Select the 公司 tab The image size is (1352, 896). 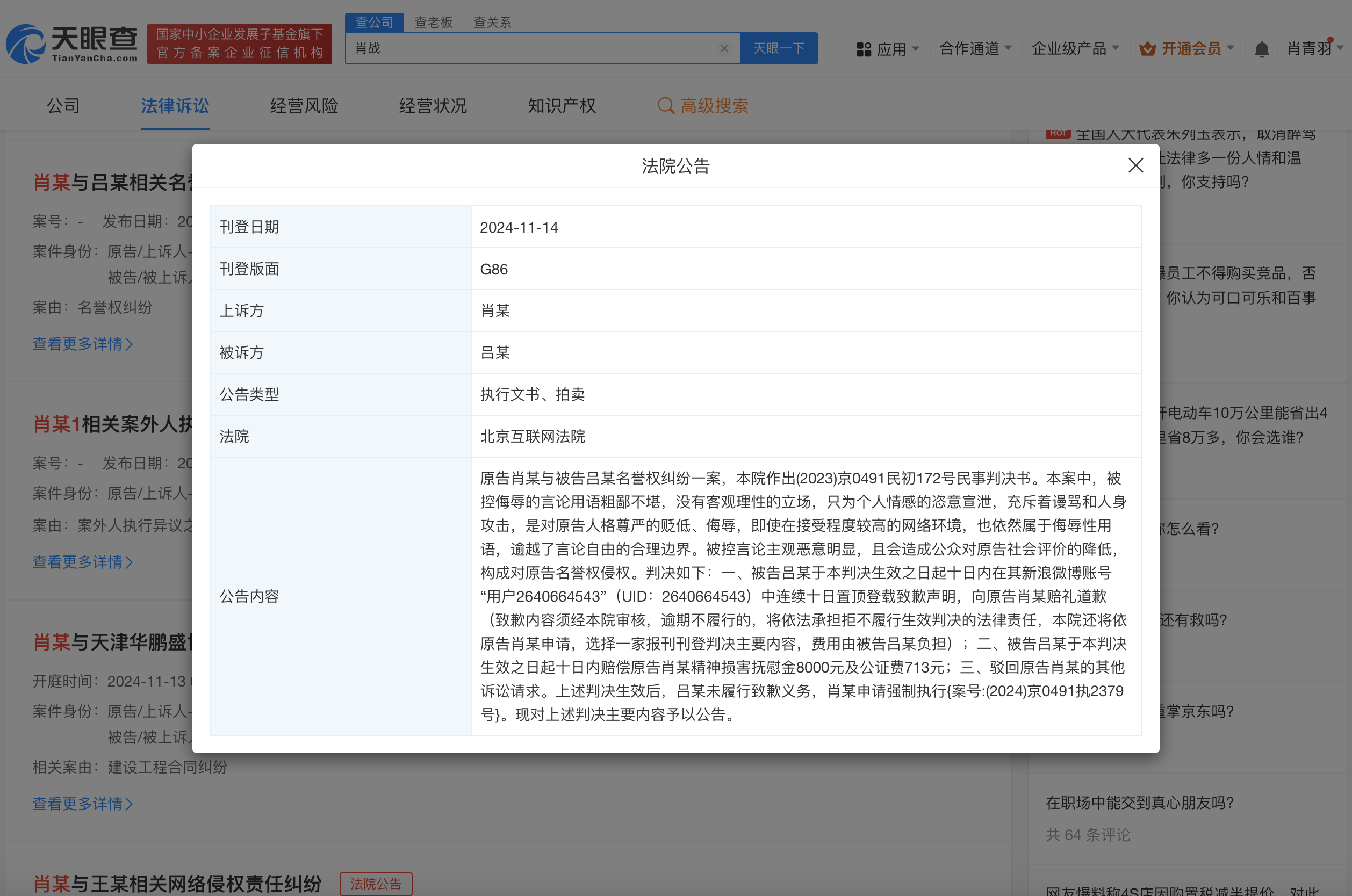pos(63,106)
